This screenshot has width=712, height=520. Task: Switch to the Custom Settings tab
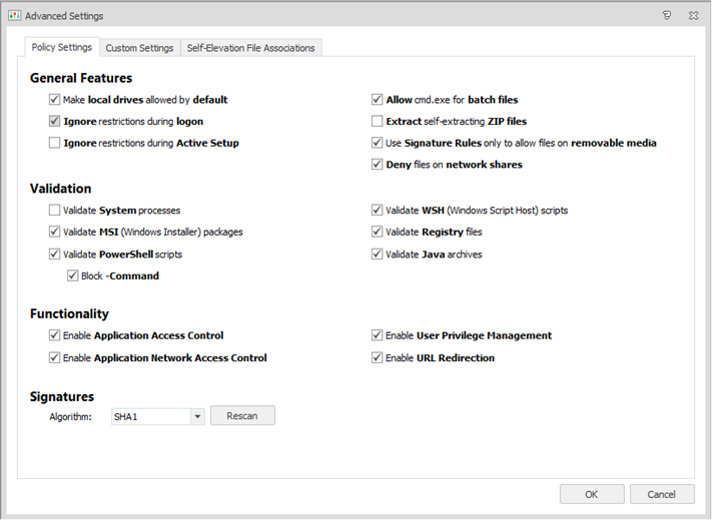point(140,48)
